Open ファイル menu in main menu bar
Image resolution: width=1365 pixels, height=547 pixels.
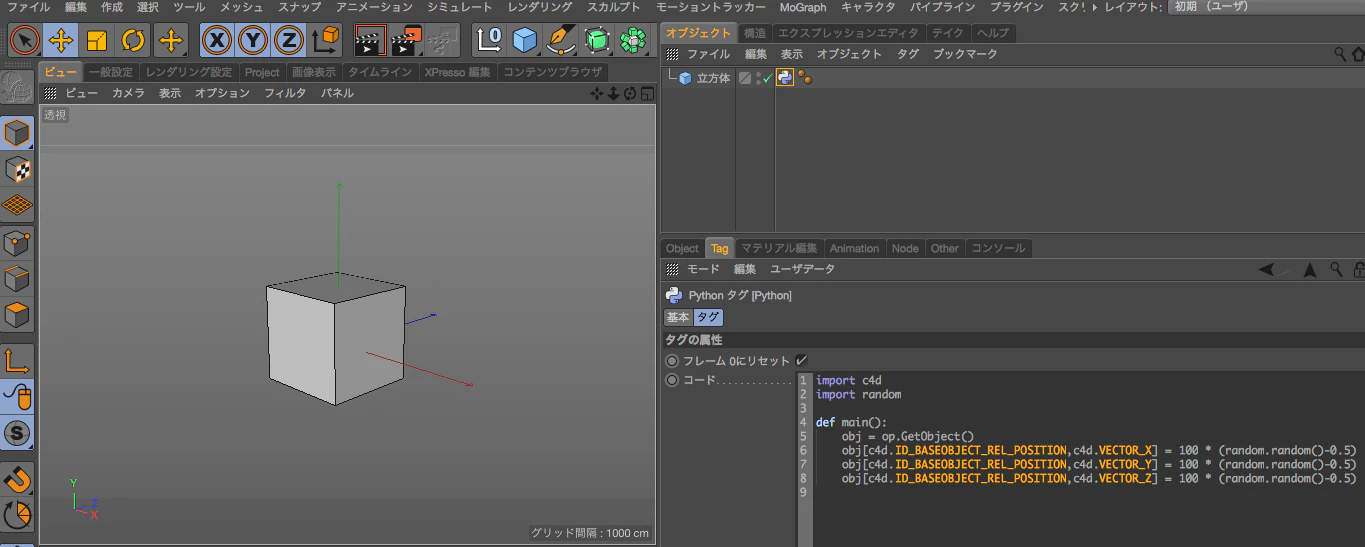click(x=28, y=7)
